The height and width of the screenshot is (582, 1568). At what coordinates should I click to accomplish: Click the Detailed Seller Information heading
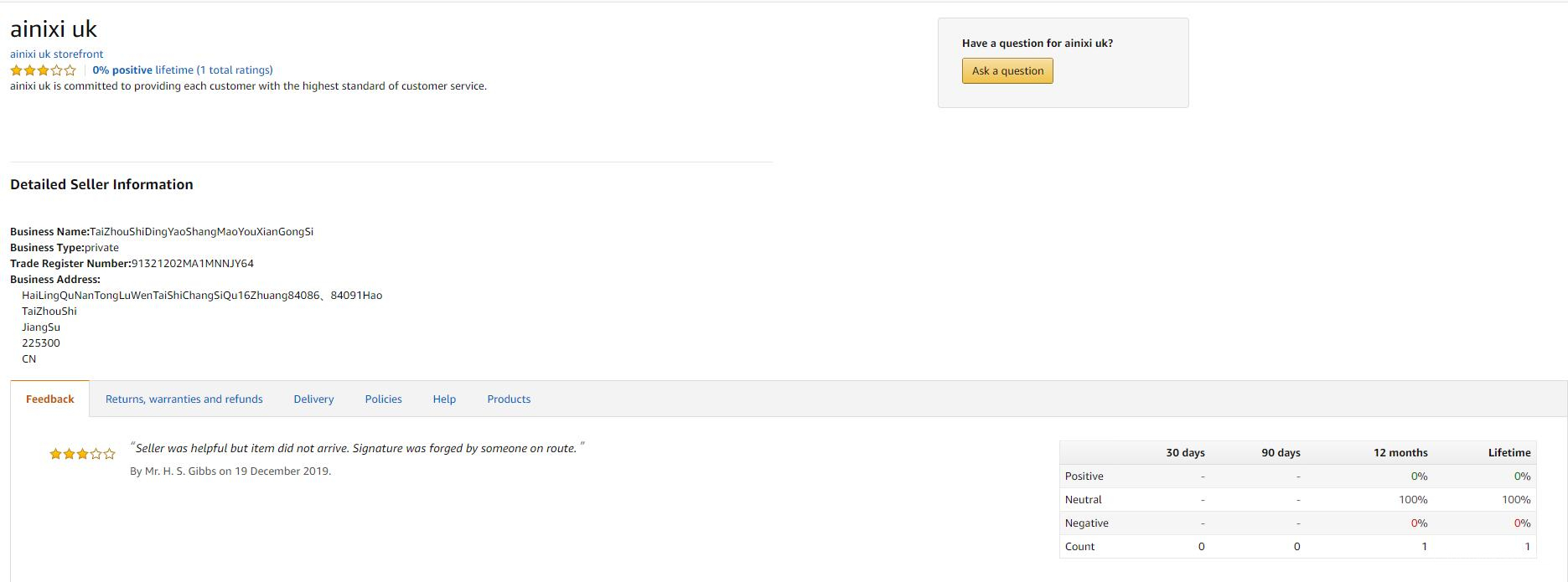click(x=101, y=185)
